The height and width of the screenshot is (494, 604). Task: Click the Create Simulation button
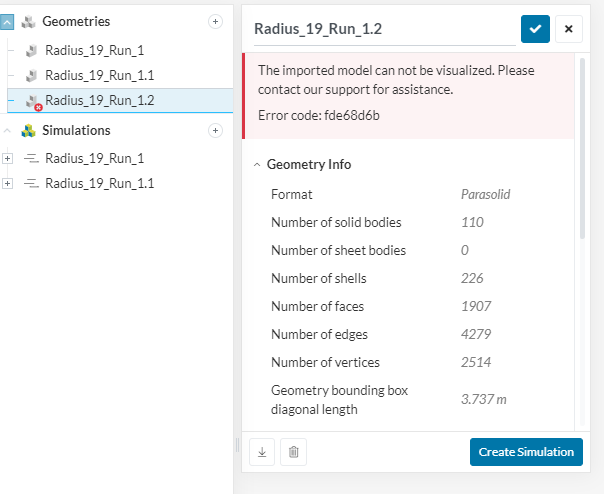coord(526,452)
